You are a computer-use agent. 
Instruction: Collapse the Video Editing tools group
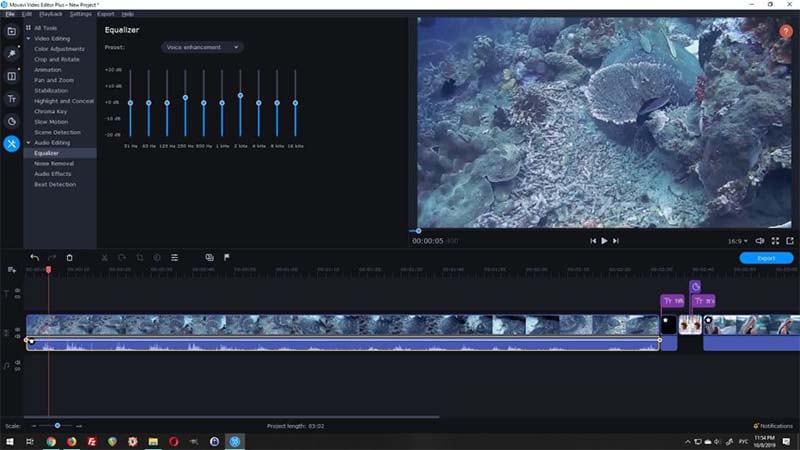click(x=28, y=38)
